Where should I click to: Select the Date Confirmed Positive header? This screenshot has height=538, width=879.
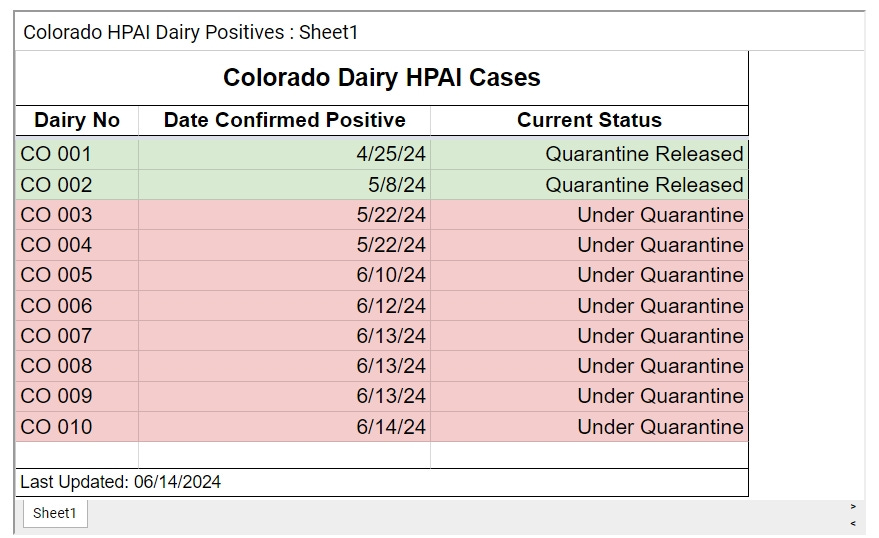coord(284,120)
